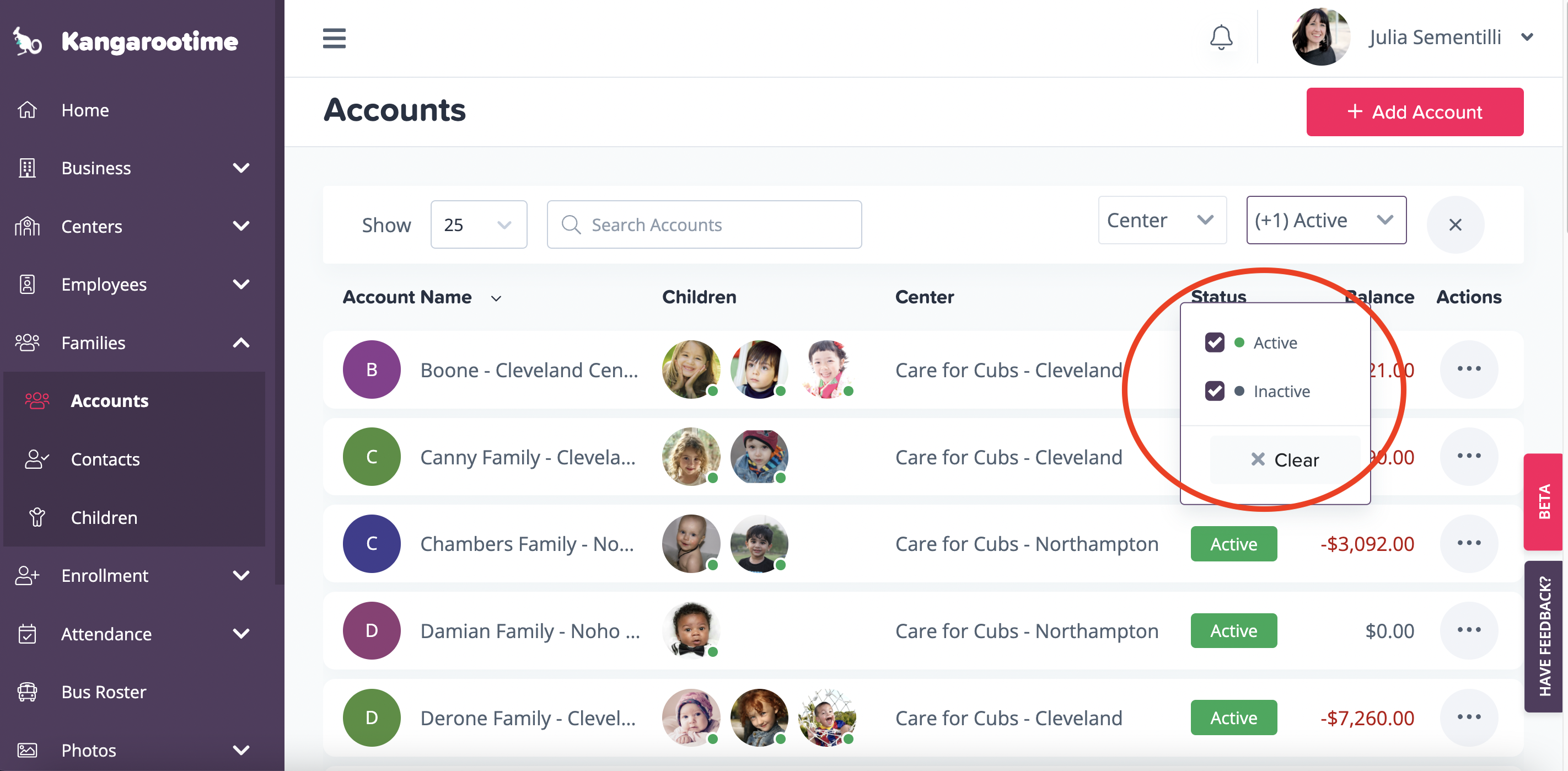Click Clear in the status filter

pos(1285,460)
